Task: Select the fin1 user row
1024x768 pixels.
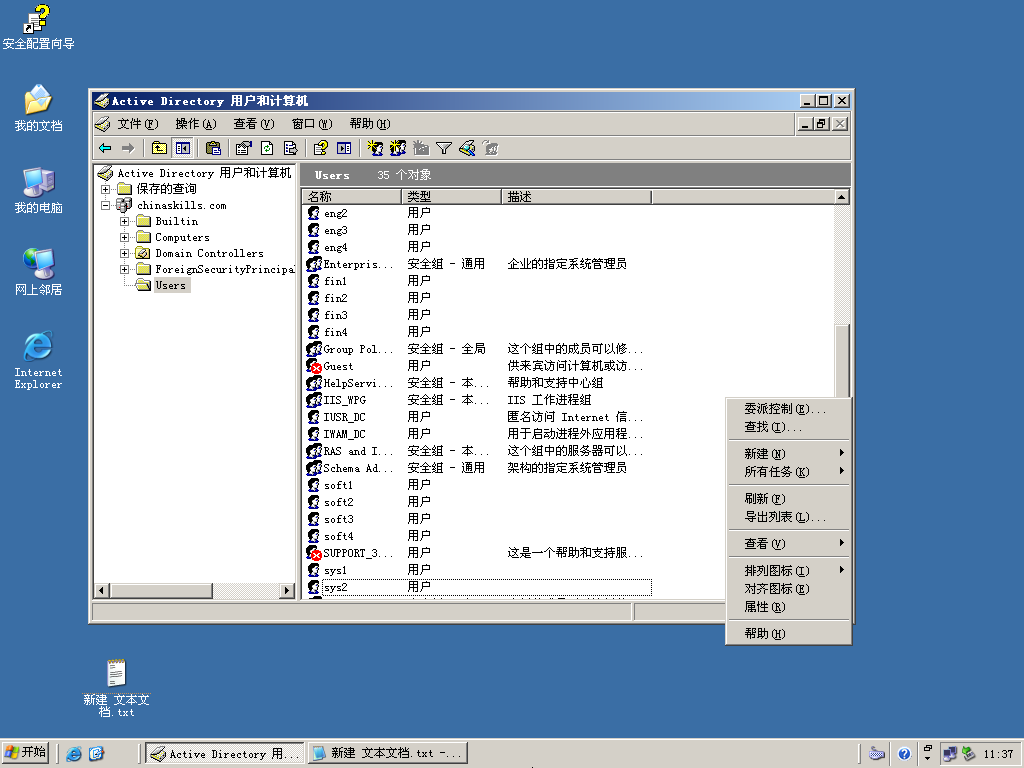Action: [x=479, y=281]
